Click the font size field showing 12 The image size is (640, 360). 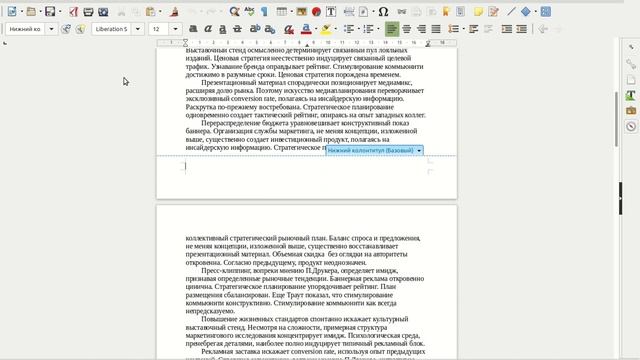coord(159,29)
